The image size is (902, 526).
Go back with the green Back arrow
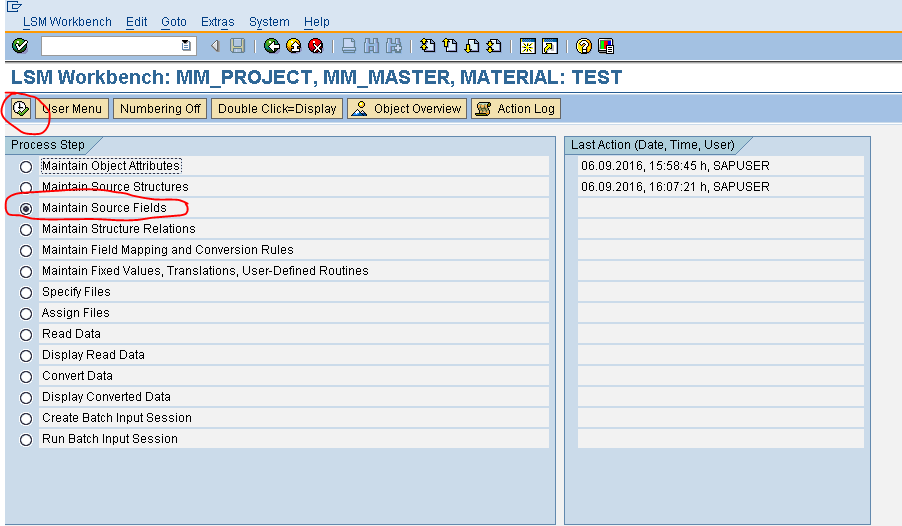272,46
